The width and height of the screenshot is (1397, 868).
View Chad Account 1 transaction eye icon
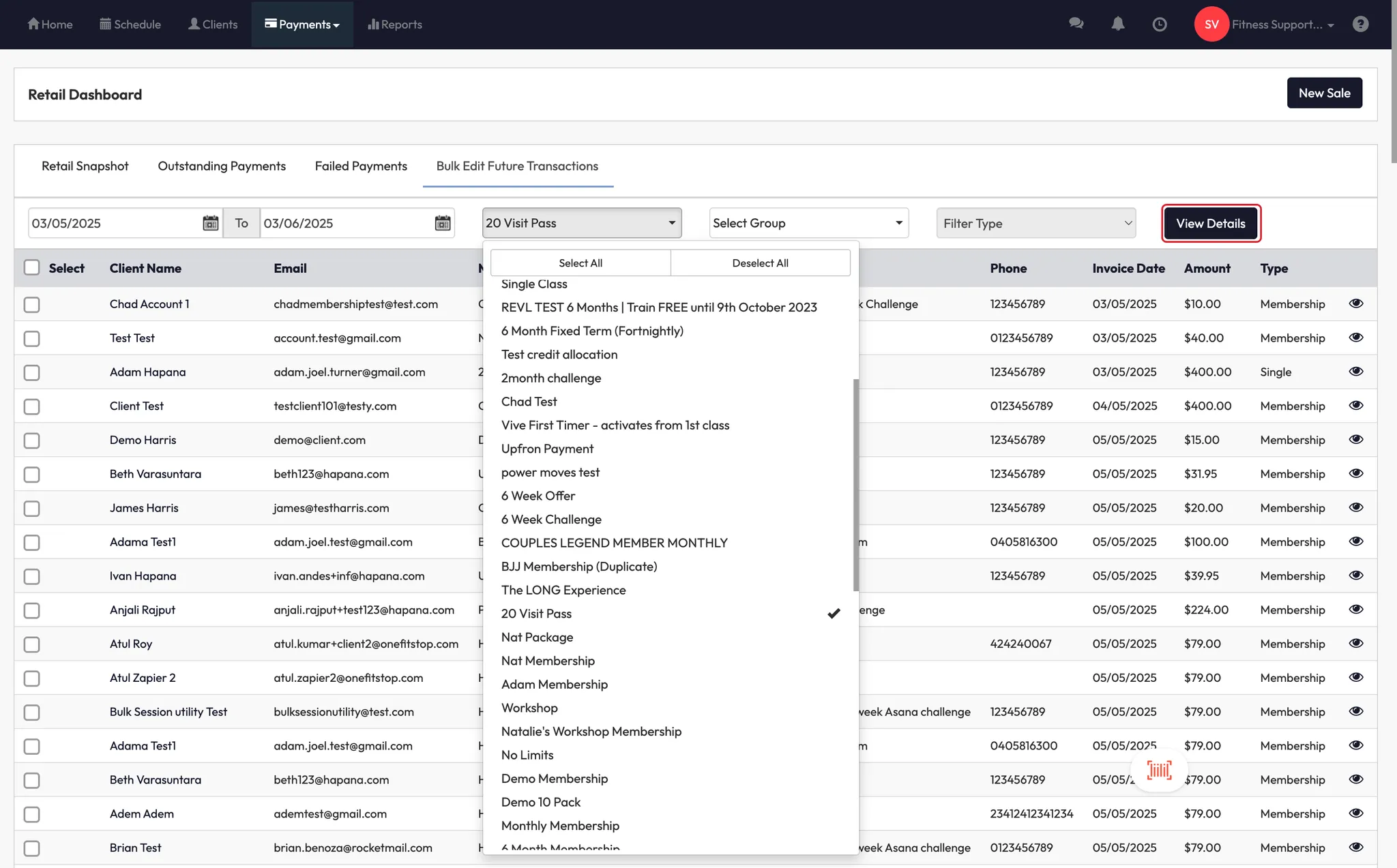pyautogui.click(x=1355, y=303)
